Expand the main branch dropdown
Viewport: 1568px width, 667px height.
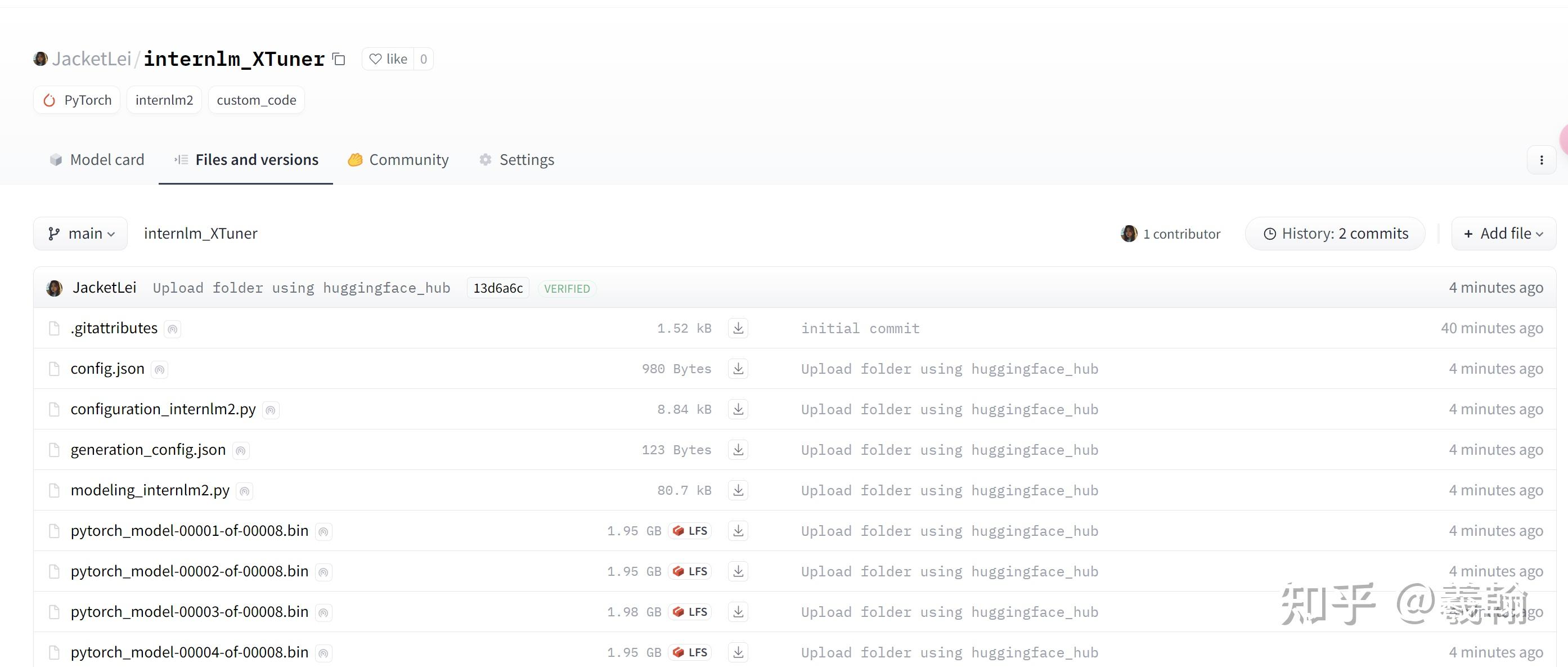click(81, 234)
